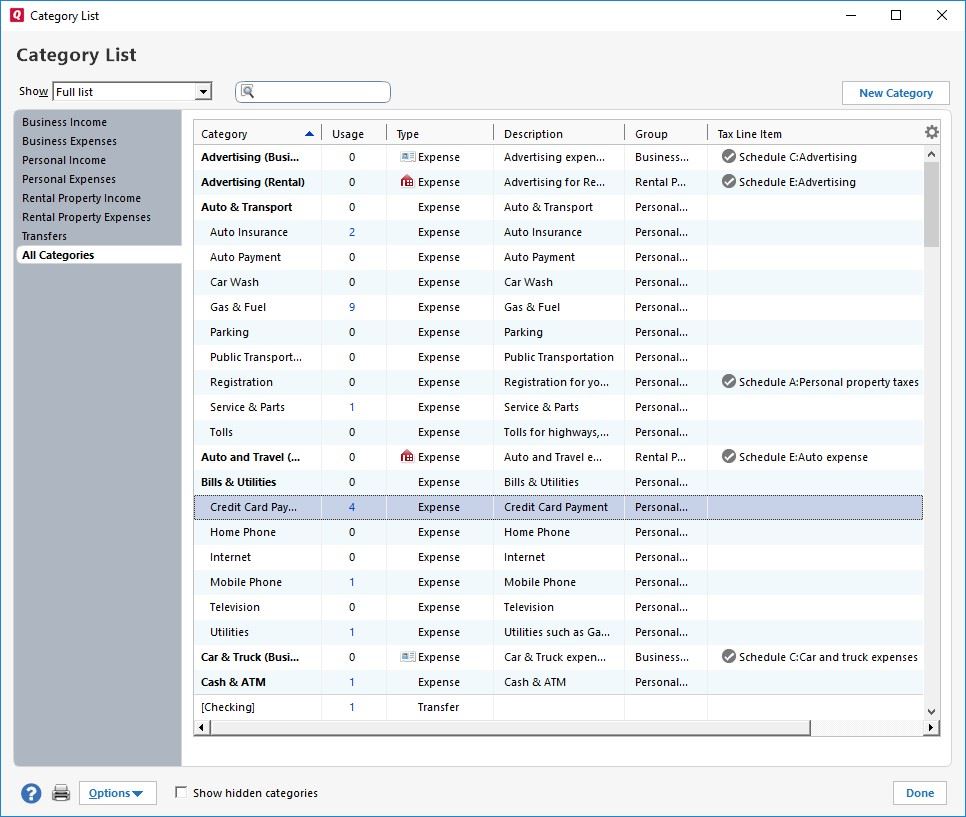Click tax checkmark for Schedule E:Auto expense
Image resolution: width=966 pixels, height=817 pixels.
coord(728,457)
